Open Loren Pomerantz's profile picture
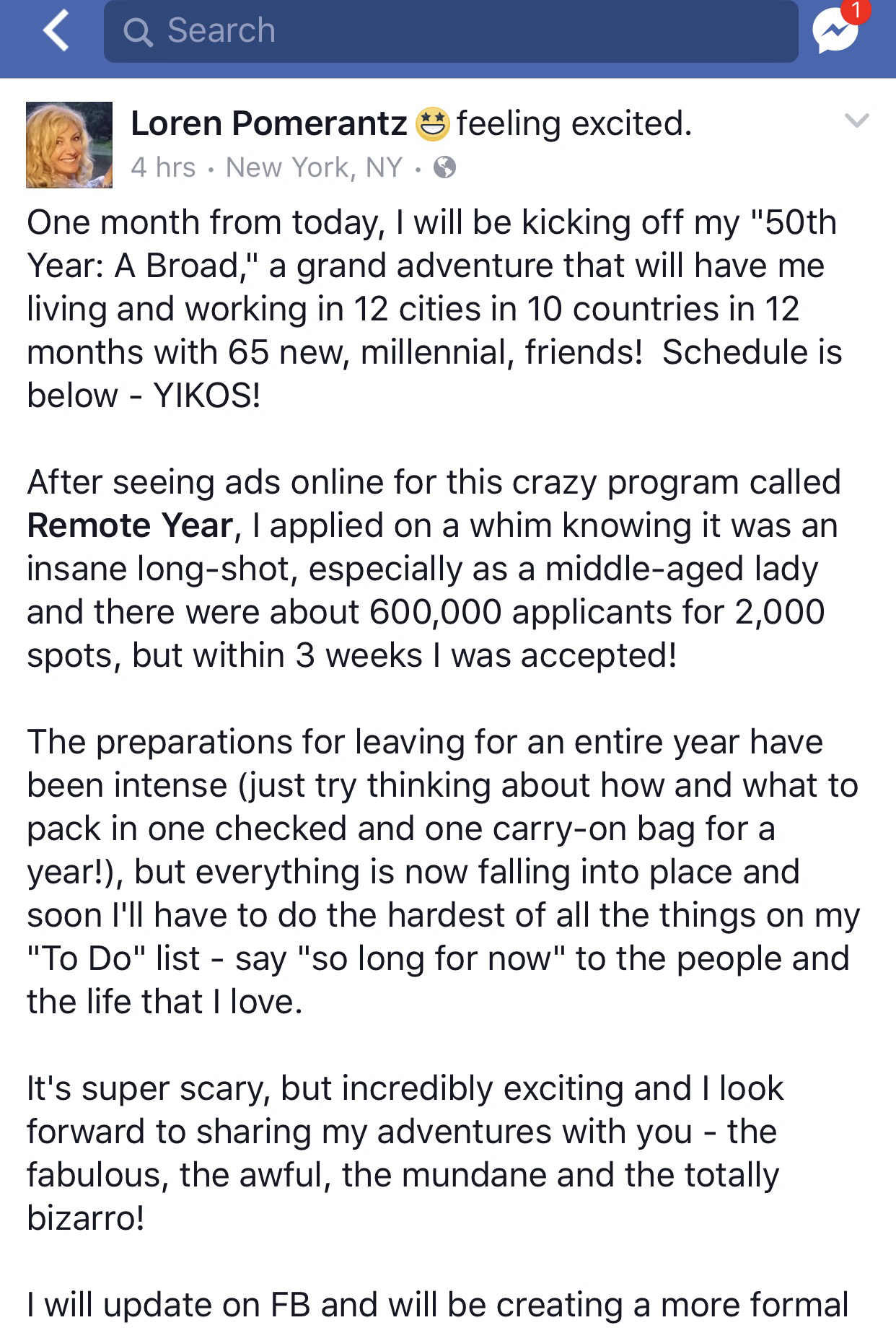Image resolution: width=896 pixels, height=1333 pixels. tap(69, 145)
